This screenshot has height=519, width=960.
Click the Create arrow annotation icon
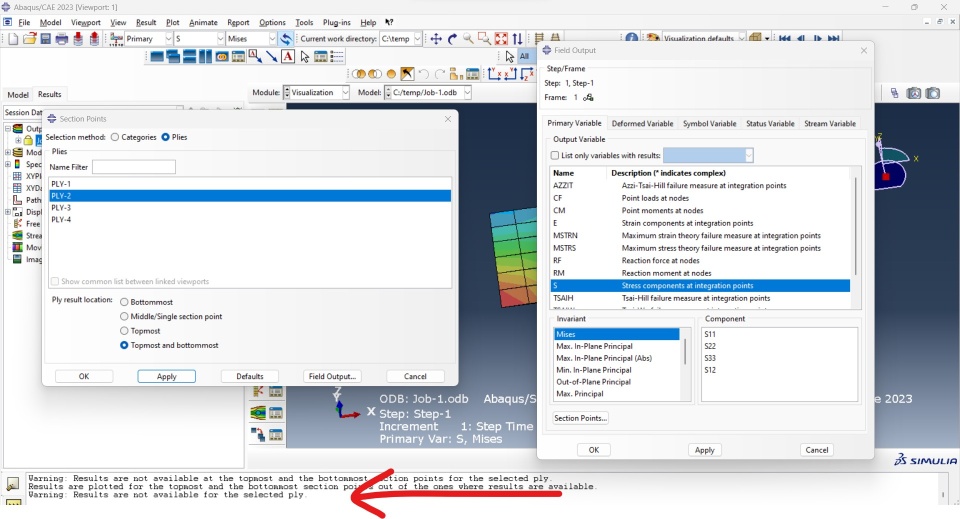point(271,57)
